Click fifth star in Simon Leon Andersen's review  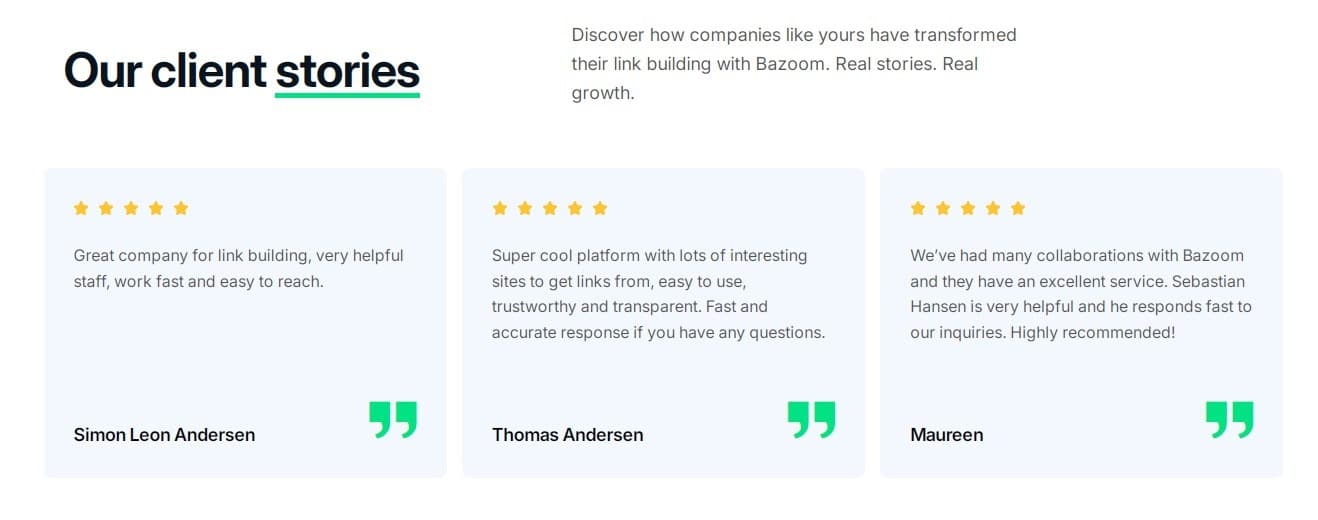(181, 208)
